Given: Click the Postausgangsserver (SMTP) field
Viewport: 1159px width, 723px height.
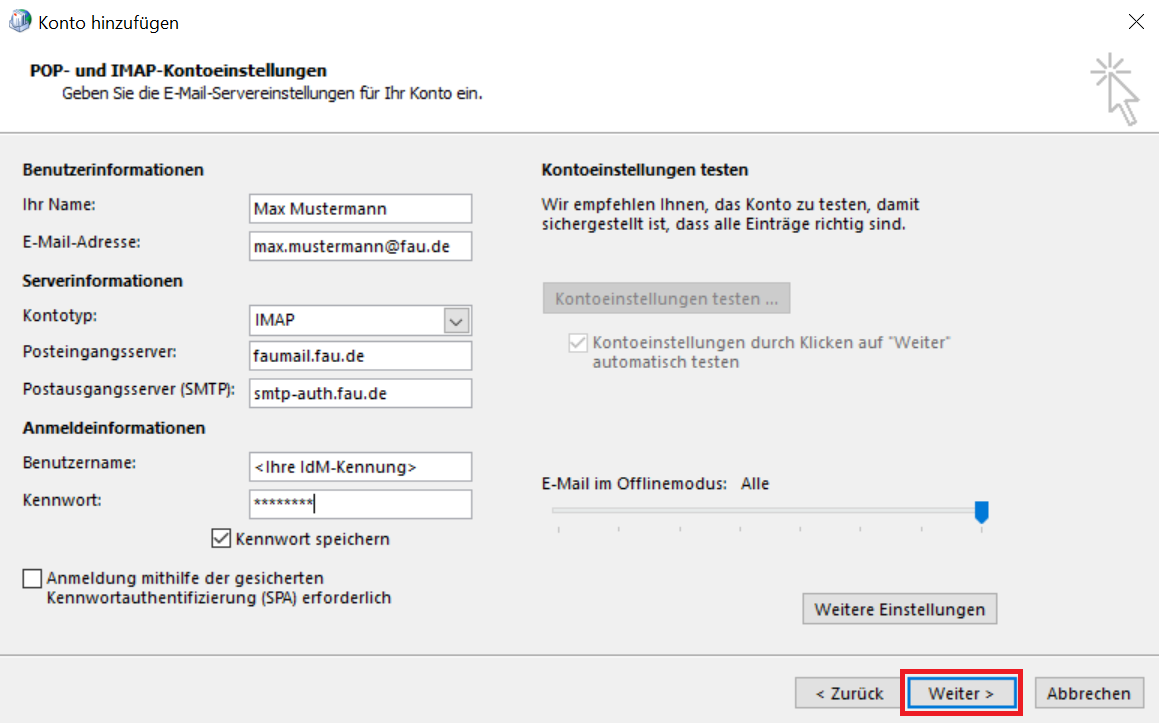Looking at the screenshot, I should [360, 393].
